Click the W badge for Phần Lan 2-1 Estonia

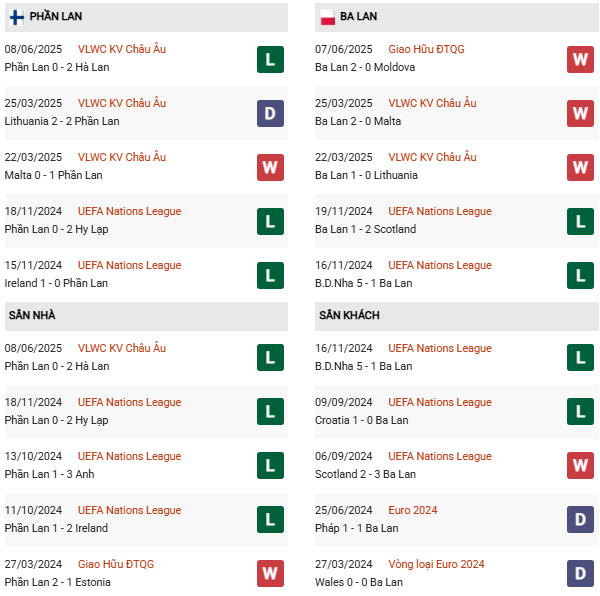[270, 574]
